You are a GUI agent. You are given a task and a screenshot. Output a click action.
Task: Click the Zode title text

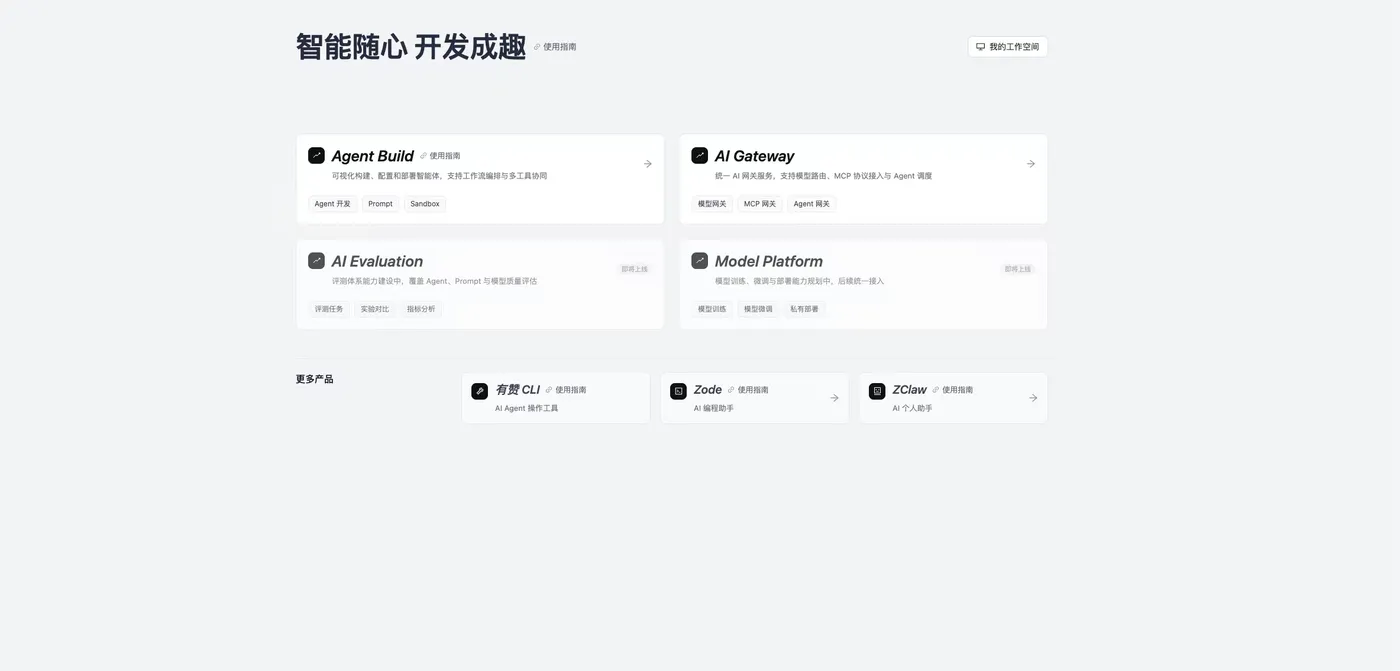click(708, 390)
